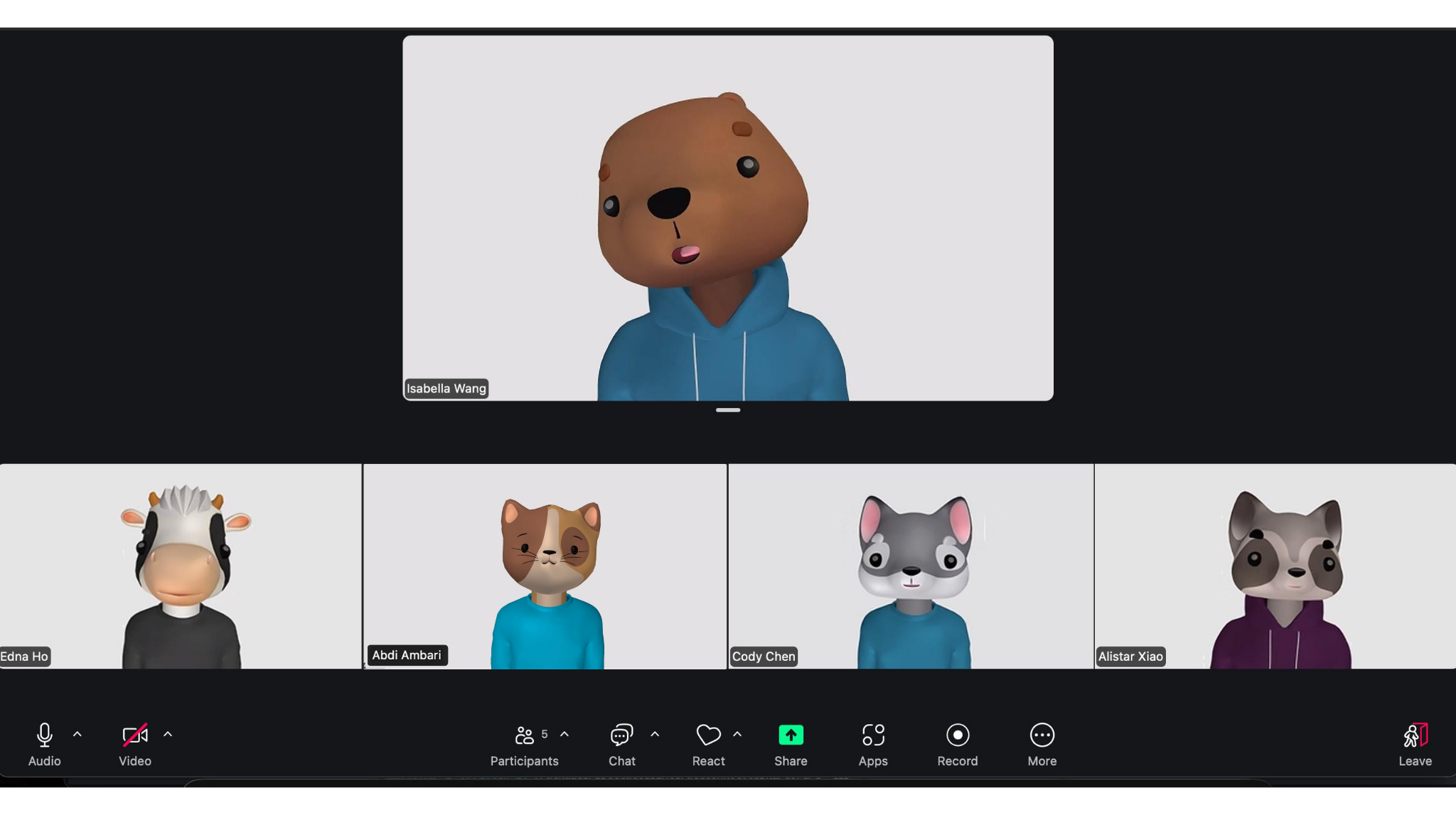1456x815 pixels.
Task: Expand Video options chevron
Action: tap(168, 734)
